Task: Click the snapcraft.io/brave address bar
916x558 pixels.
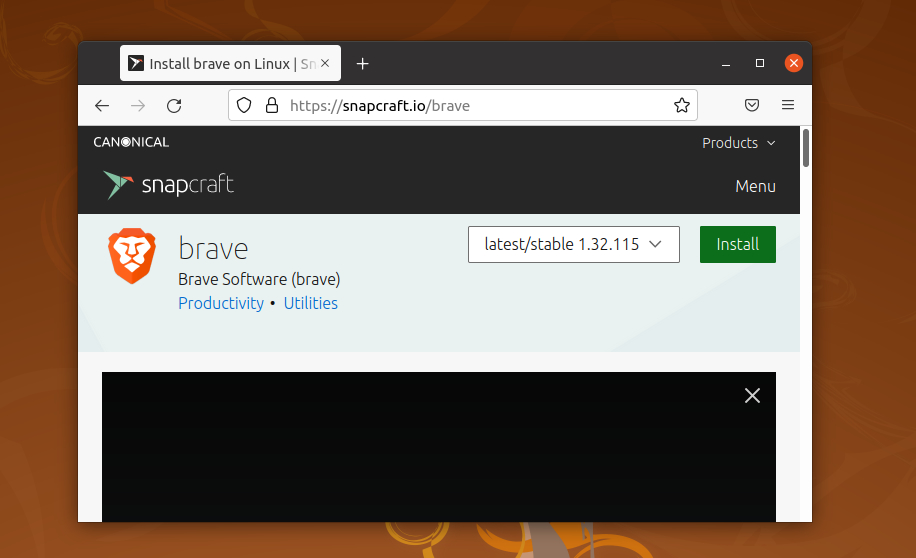Action: pyautogui.click(x=463, y=105)
